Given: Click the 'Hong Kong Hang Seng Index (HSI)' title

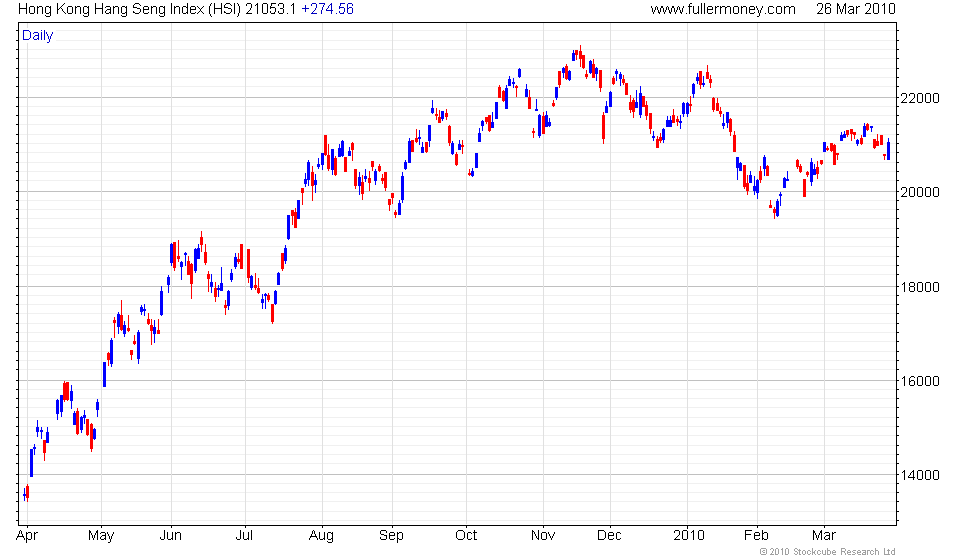Looking at the screenshot, I should pos(129,9).
